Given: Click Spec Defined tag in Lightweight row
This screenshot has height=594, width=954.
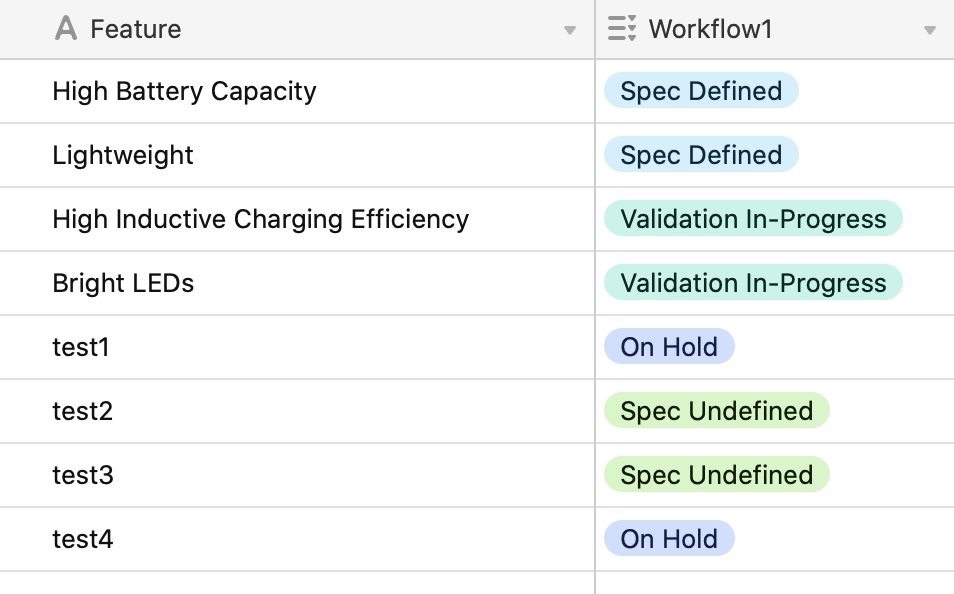Looking at the screenshot, I should [x=701, y=155].
